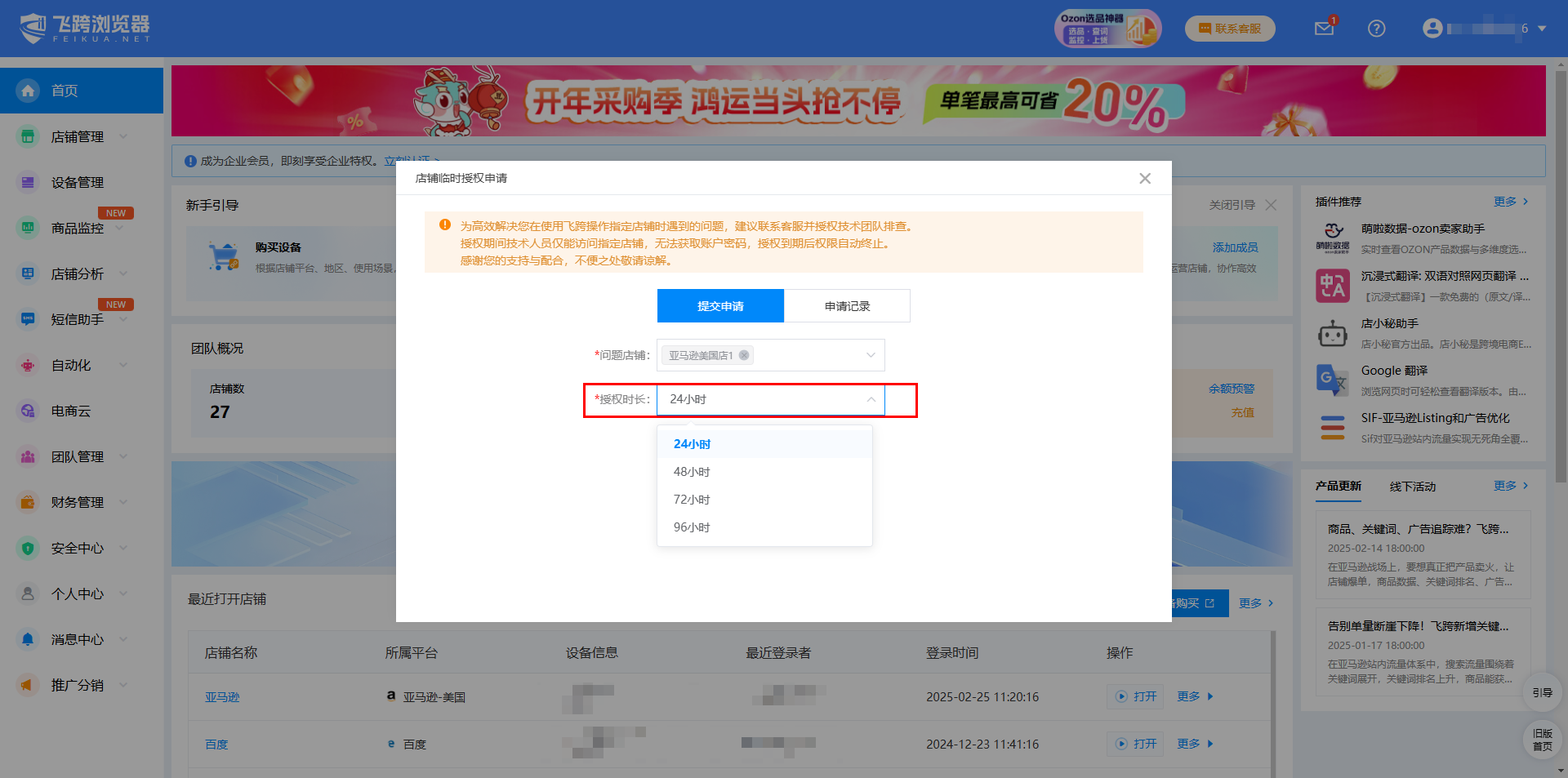Click the Google 翻译 plugin icon
Viewport: 1568px width, 778px height.
click(1332, 380)
